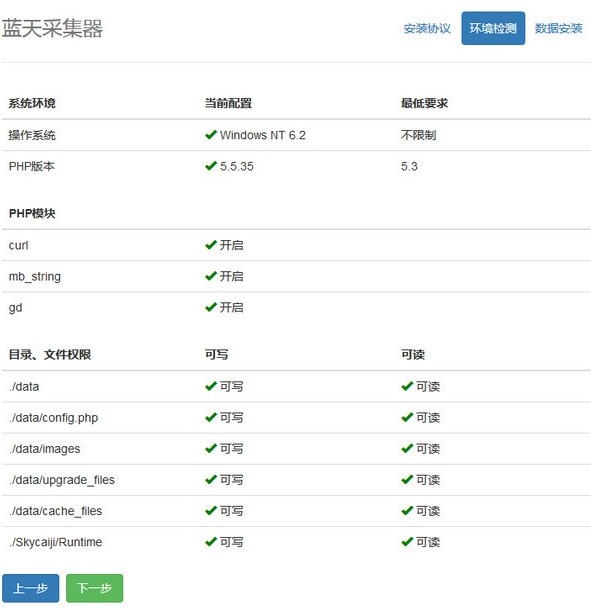Select the 环境检测 tab
This screenshot has height=610, width=591.
pos(493,28)
